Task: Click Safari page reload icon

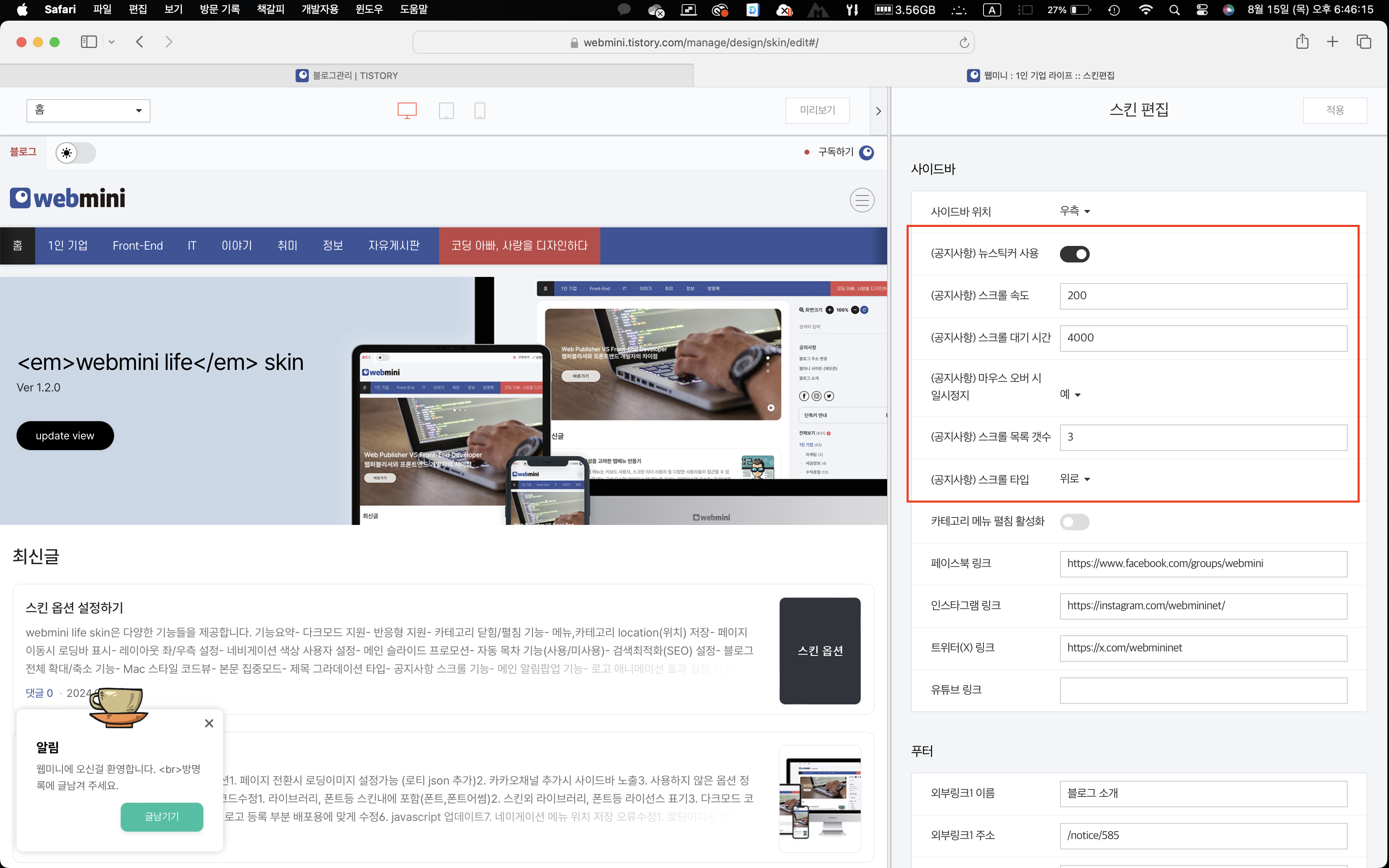Action: click(x=964, y=43)
